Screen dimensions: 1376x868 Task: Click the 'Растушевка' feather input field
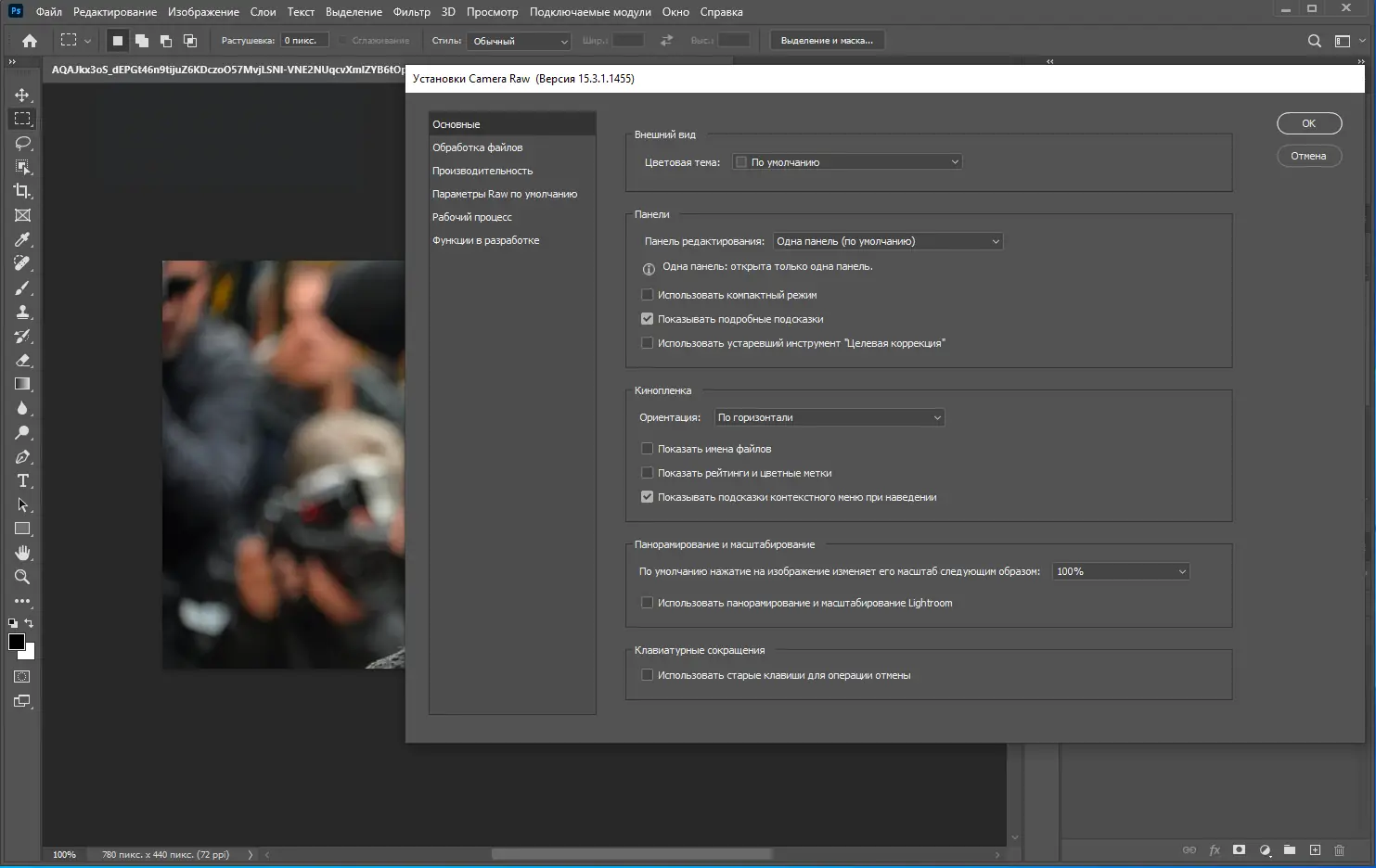click(304, 41)
